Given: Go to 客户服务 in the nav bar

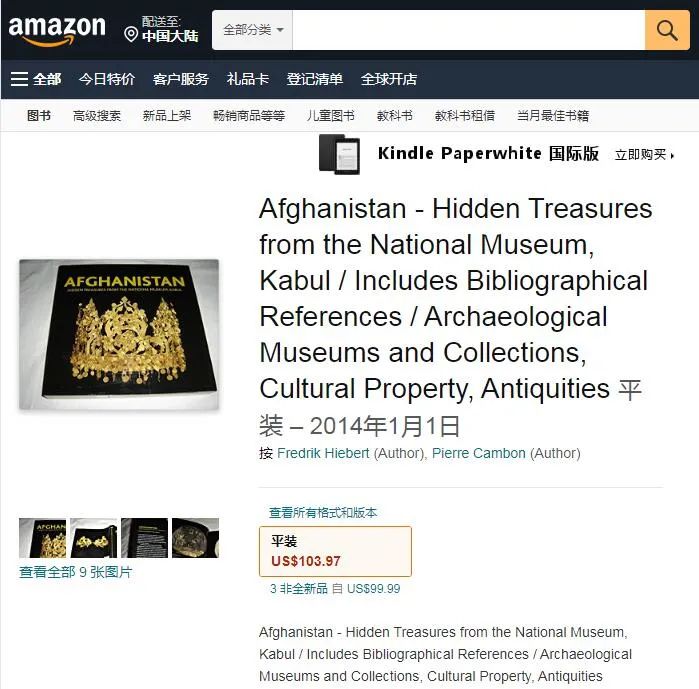Looking at the screenshot, I should (x=181, y=79).
